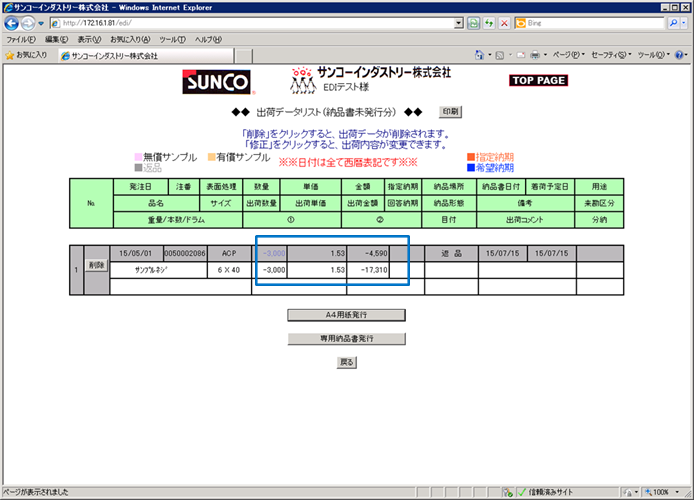Open the recent pages dropdown beside Forward
Viewport: 694px width, 500px height.
(x=41, y=23)
